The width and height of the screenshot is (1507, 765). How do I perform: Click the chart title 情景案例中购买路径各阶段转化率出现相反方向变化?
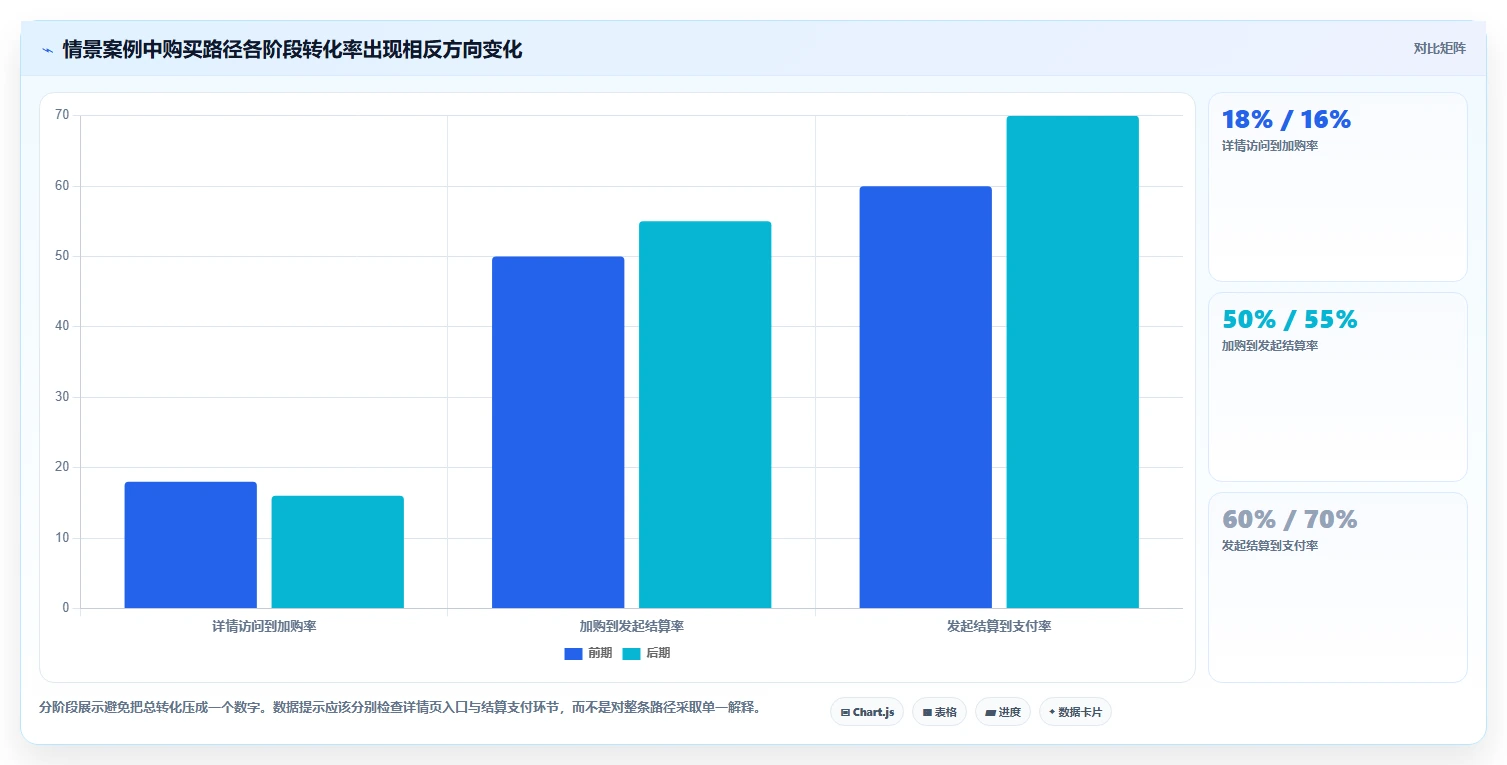coord(292,49)
